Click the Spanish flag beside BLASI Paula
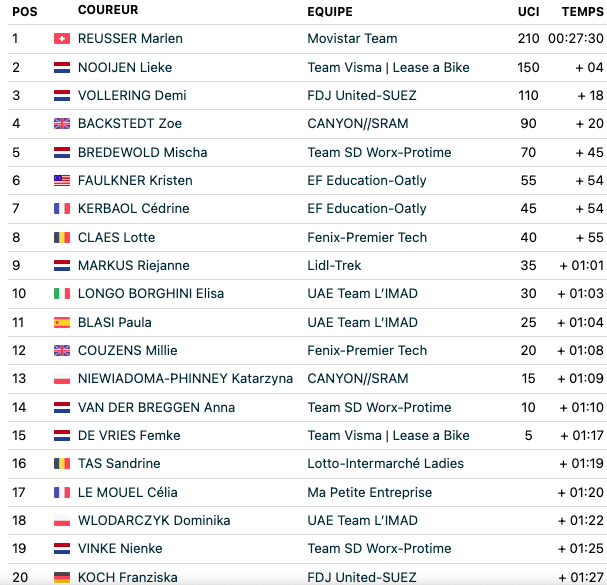607x585 pixels. tap(62, 323)
